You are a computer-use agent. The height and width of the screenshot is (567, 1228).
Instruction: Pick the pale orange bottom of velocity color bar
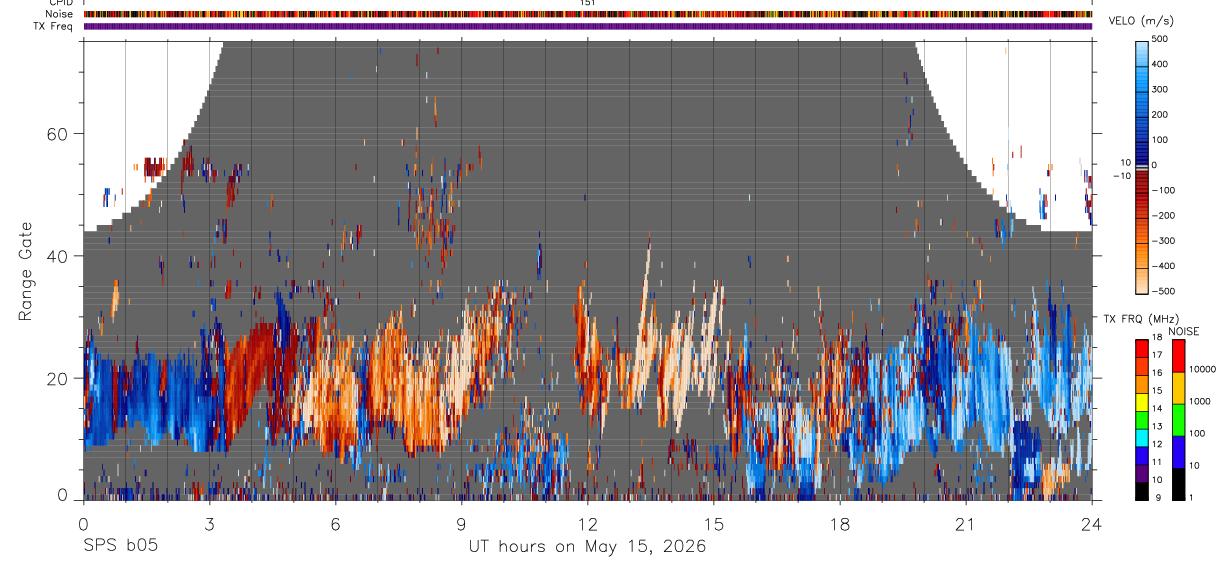click(x=1143, y=283)
